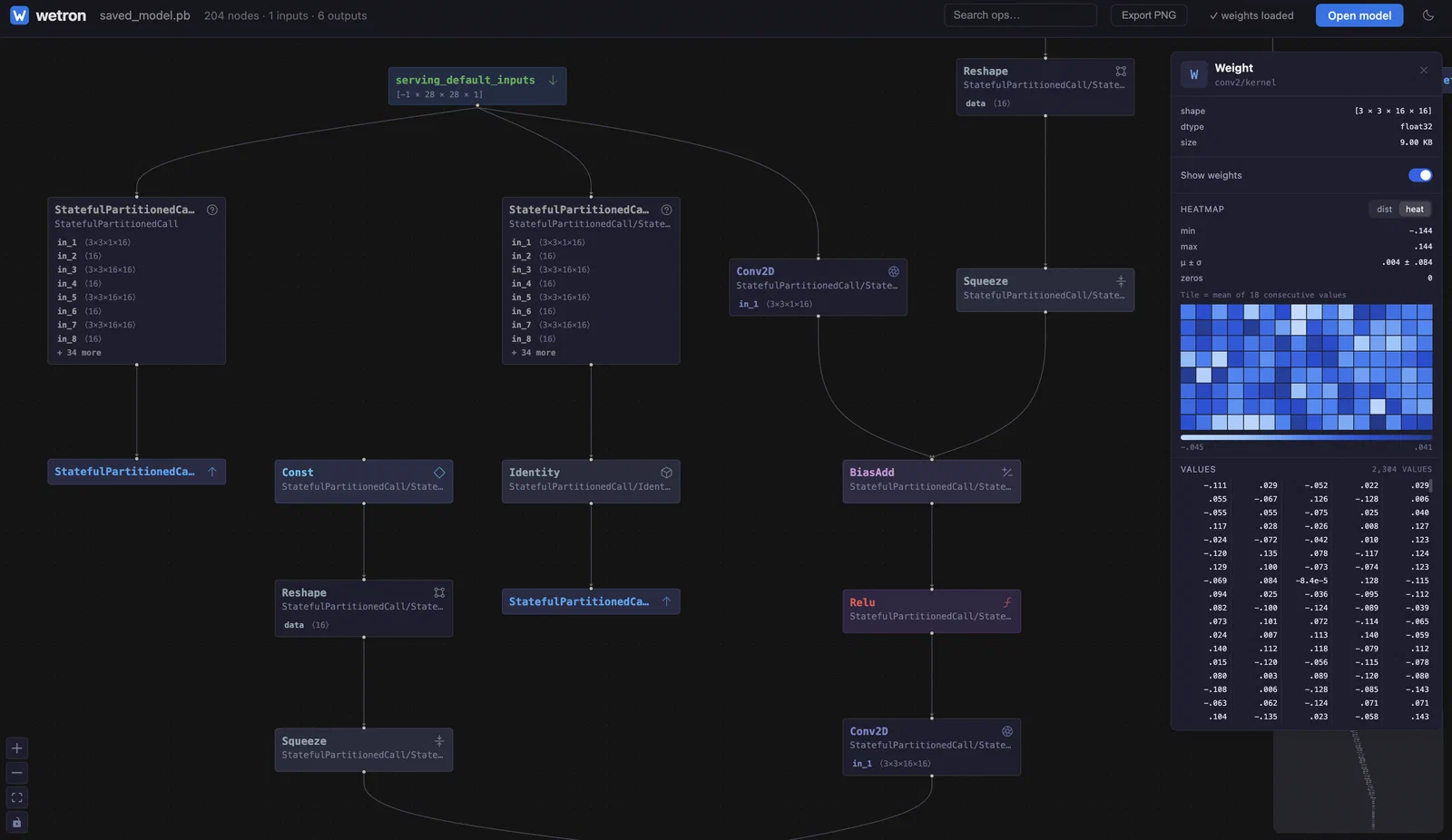1452x840 pixels.
Task: Click the Relu node function icon
Action: coord(1007,602)
